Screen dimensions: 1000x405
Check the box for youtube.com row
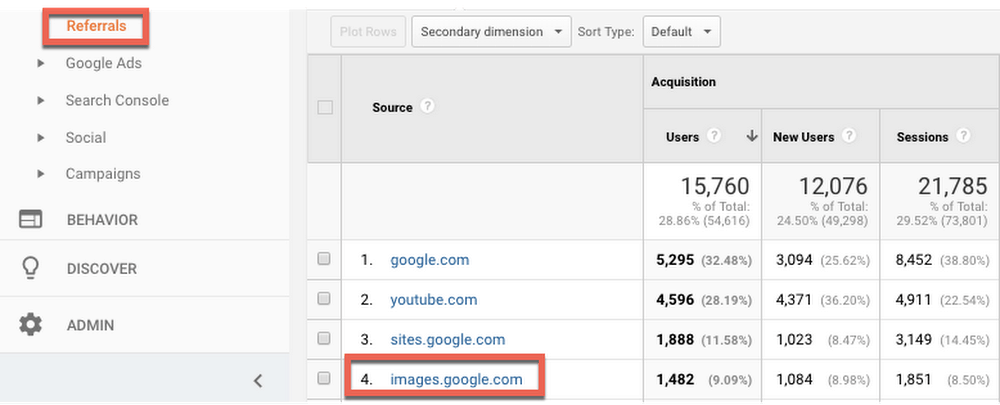324,299
